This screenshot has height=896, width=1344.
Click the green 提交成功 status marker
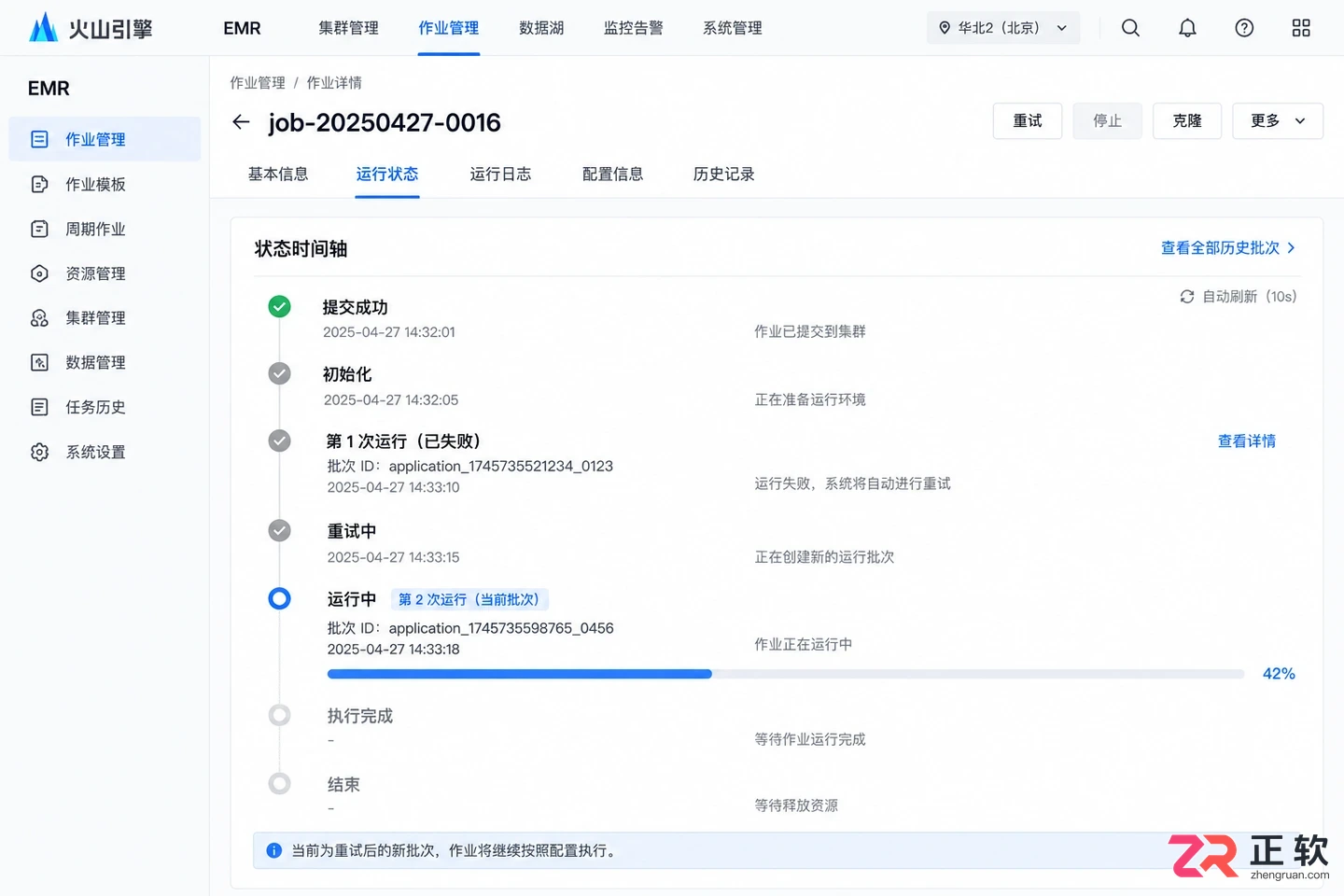[279, 306]
